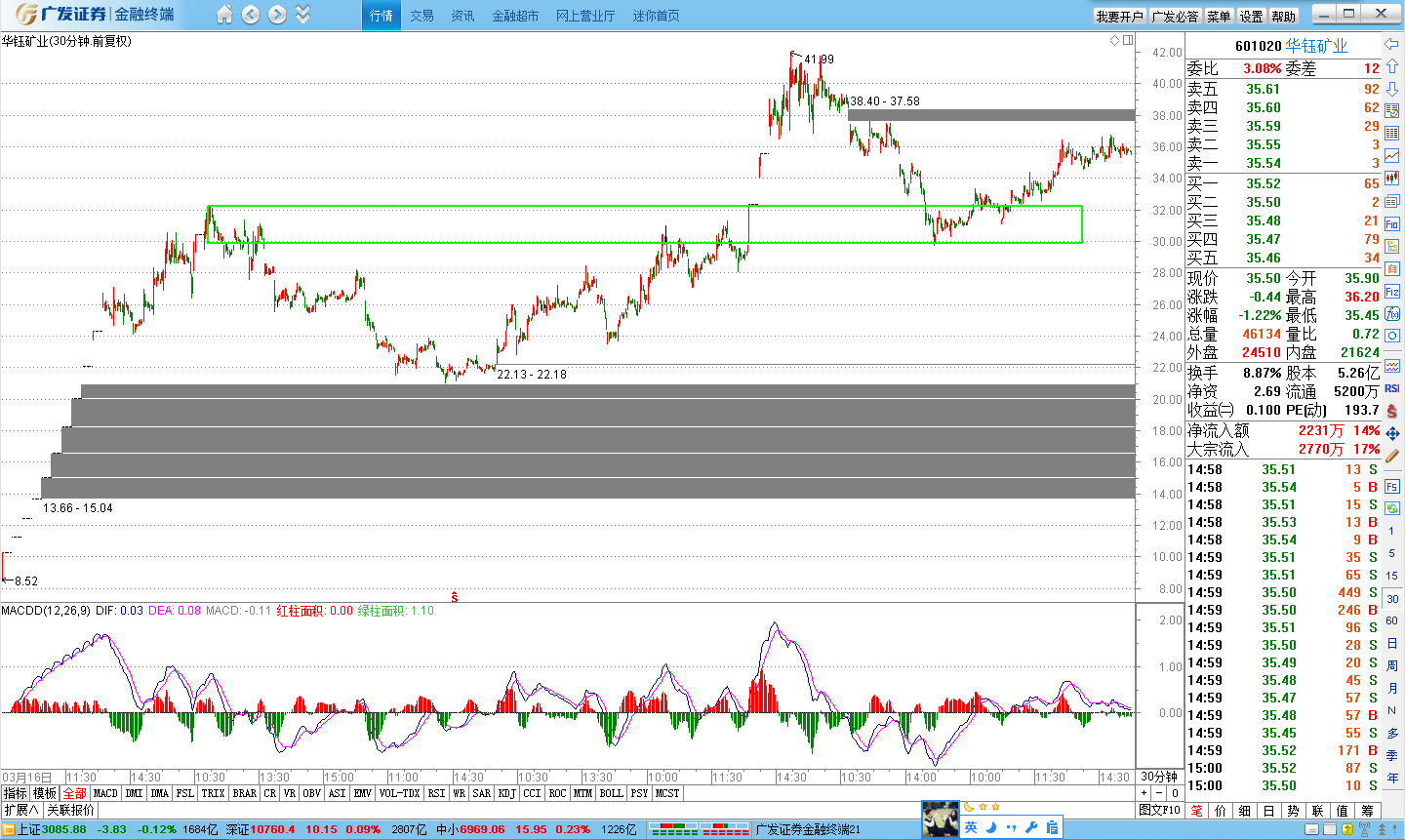Viewport: 1405px width, 840px height.
Task: Click the double-chevron down icon in the toolbar
Action: tap(302, 15)
